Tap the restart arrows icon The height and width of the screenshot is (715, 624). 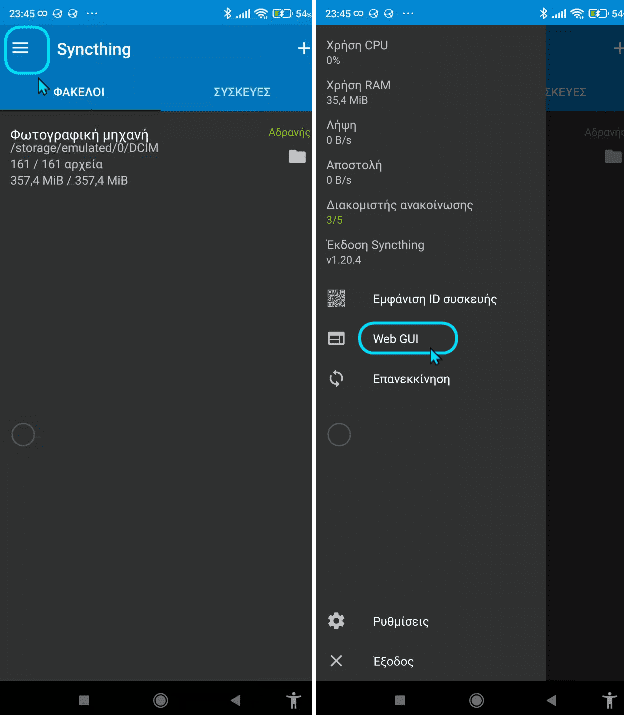337,378
